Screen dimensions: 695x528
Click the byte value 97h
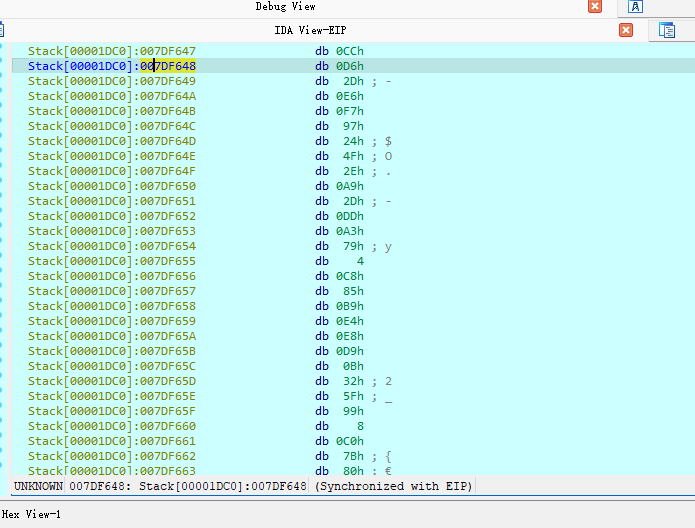[x=353, y=126]
